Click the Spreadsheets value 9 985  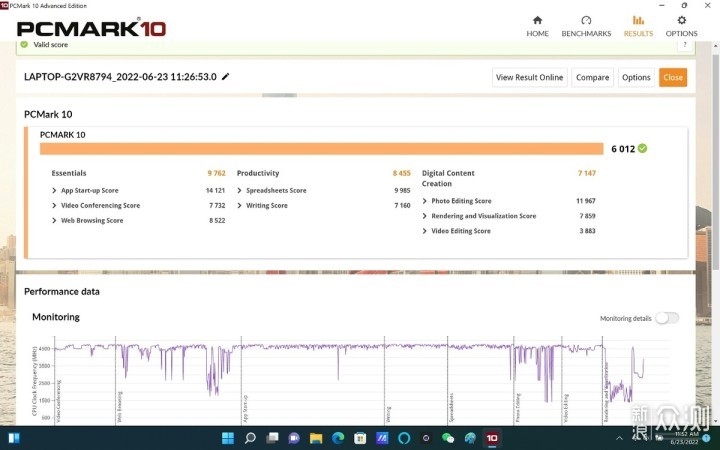coord(402,190)
